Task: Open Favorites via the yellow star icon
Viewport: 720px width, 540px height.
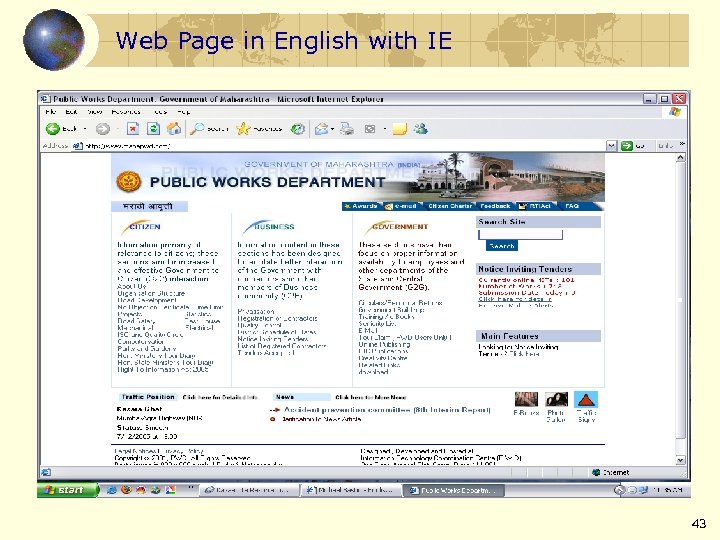Action: pos(243,129)
